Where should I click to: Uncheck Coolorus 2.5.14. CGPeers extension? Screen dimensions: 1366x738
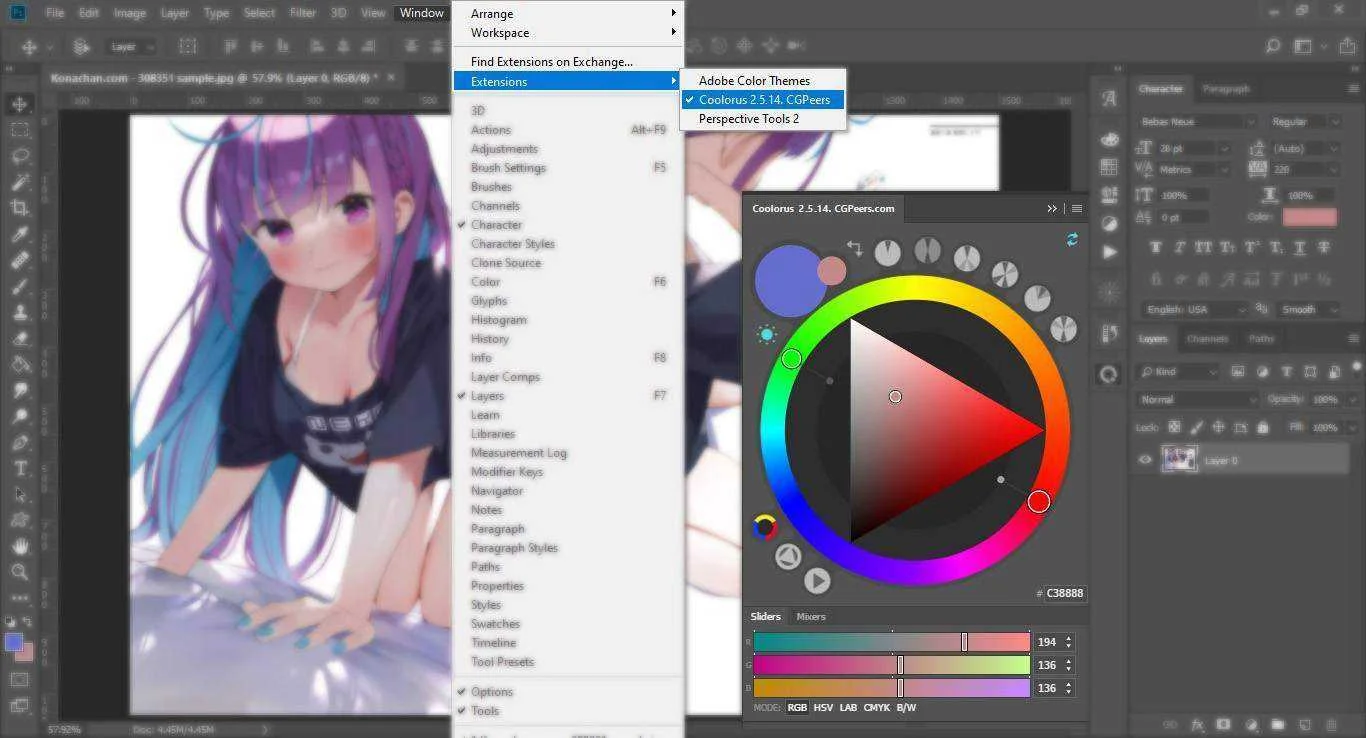[x=763, y=100]
